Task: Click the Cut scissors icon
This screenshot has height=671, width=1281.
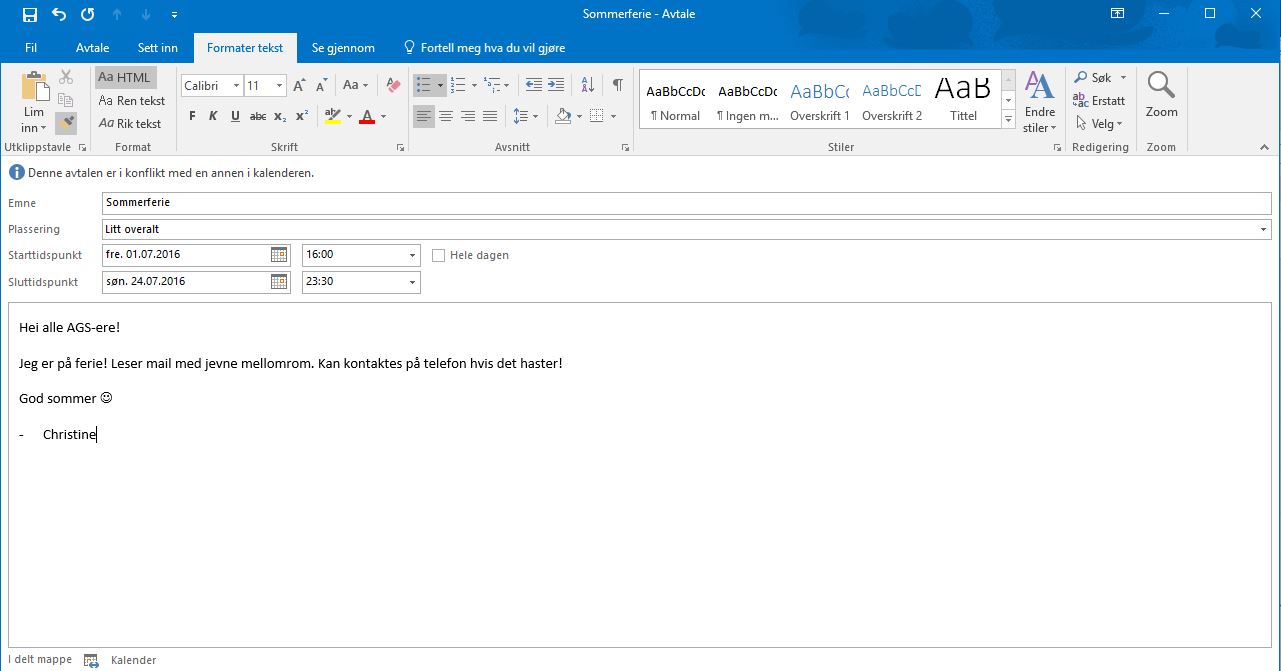Action: pos(66,77)
